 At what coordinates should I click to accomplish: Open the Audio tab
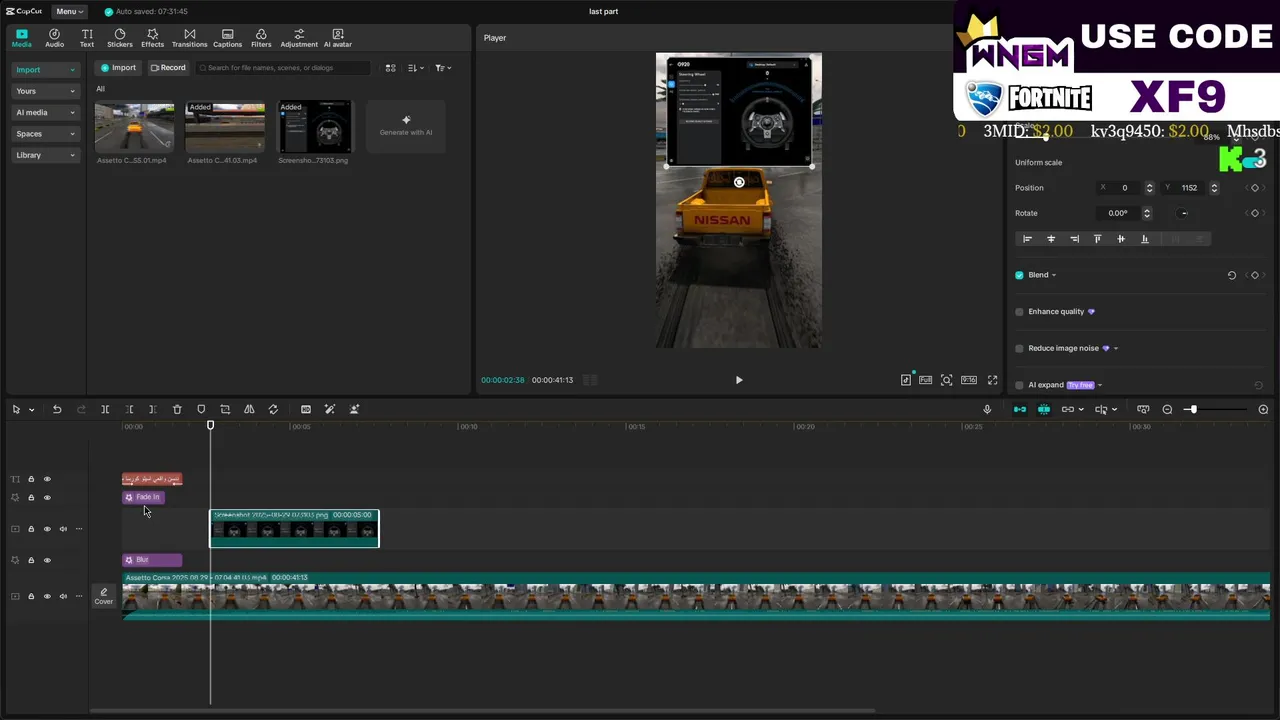54,38
